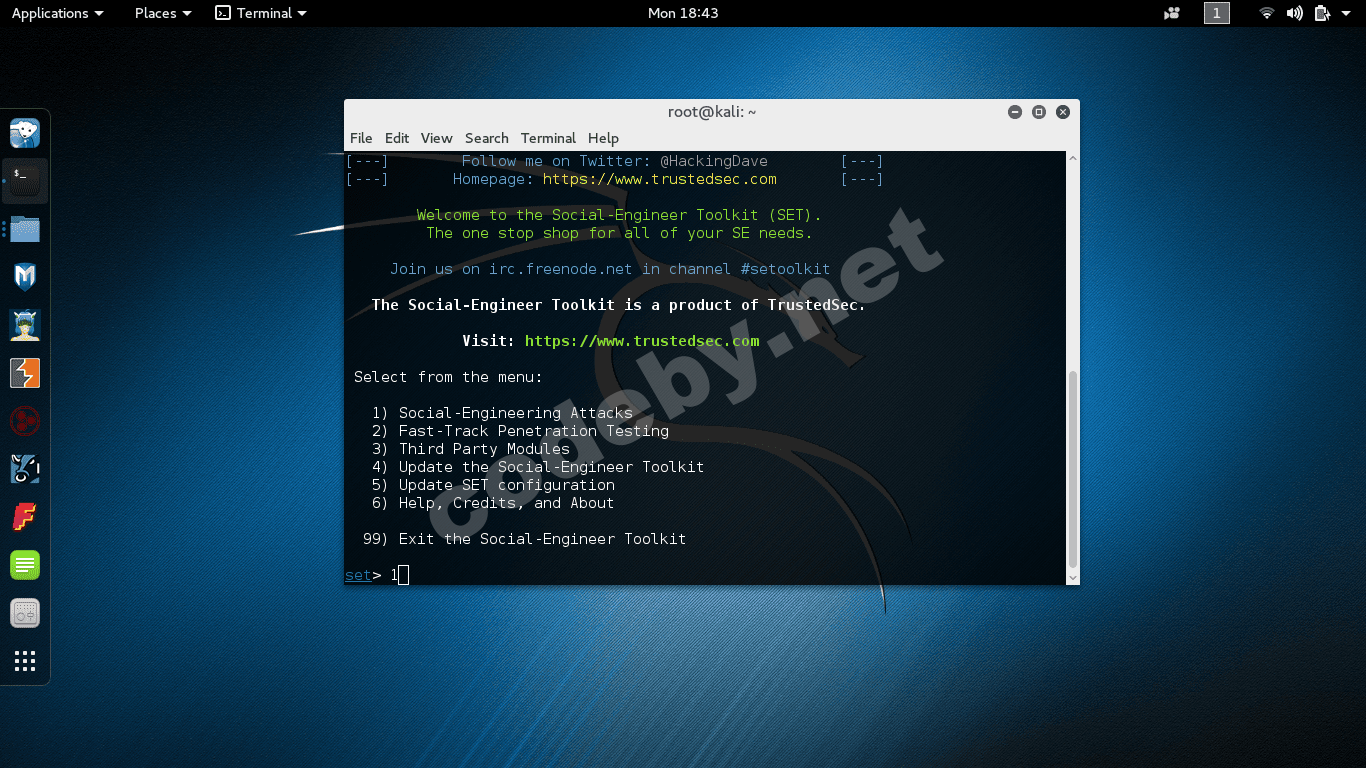1366x768 pixels.
Task: Open the Applications menu
Action: 57,13
